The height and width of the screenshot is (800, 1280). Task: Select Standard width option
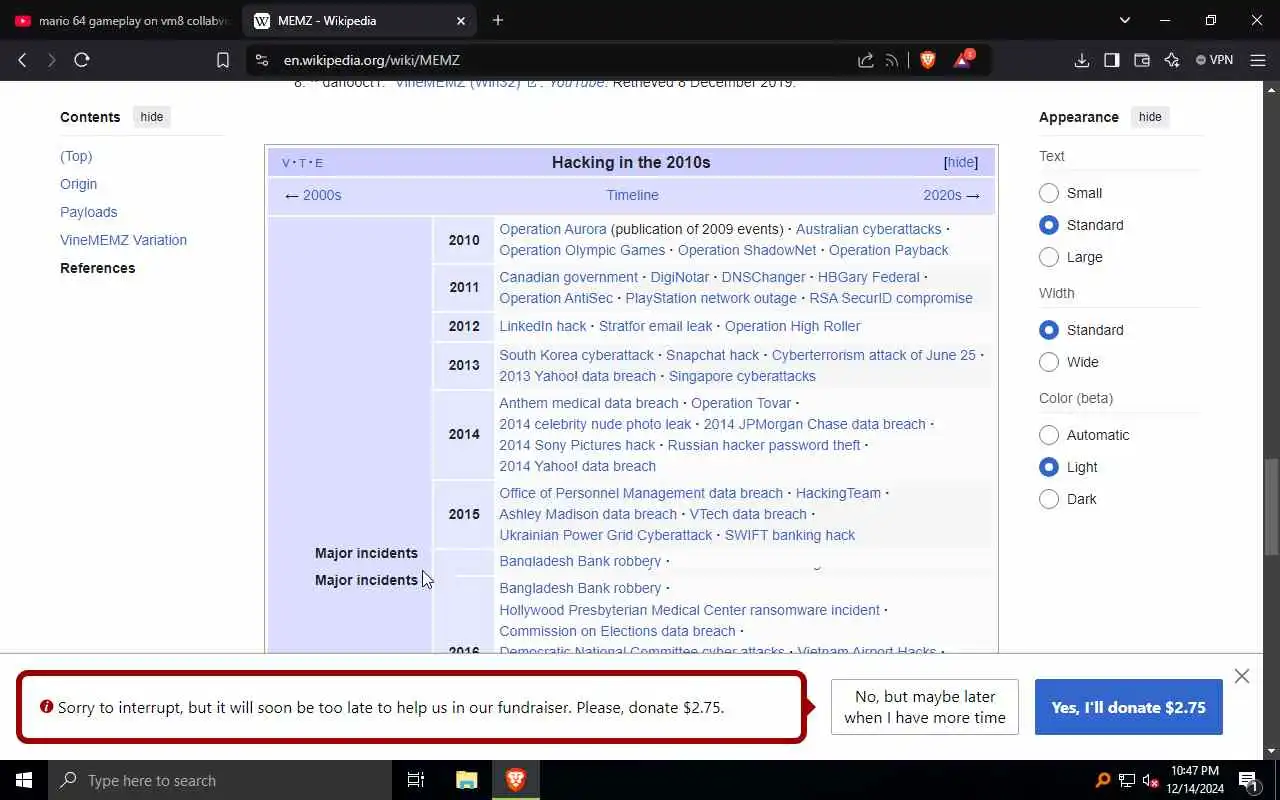(1049, 330)
